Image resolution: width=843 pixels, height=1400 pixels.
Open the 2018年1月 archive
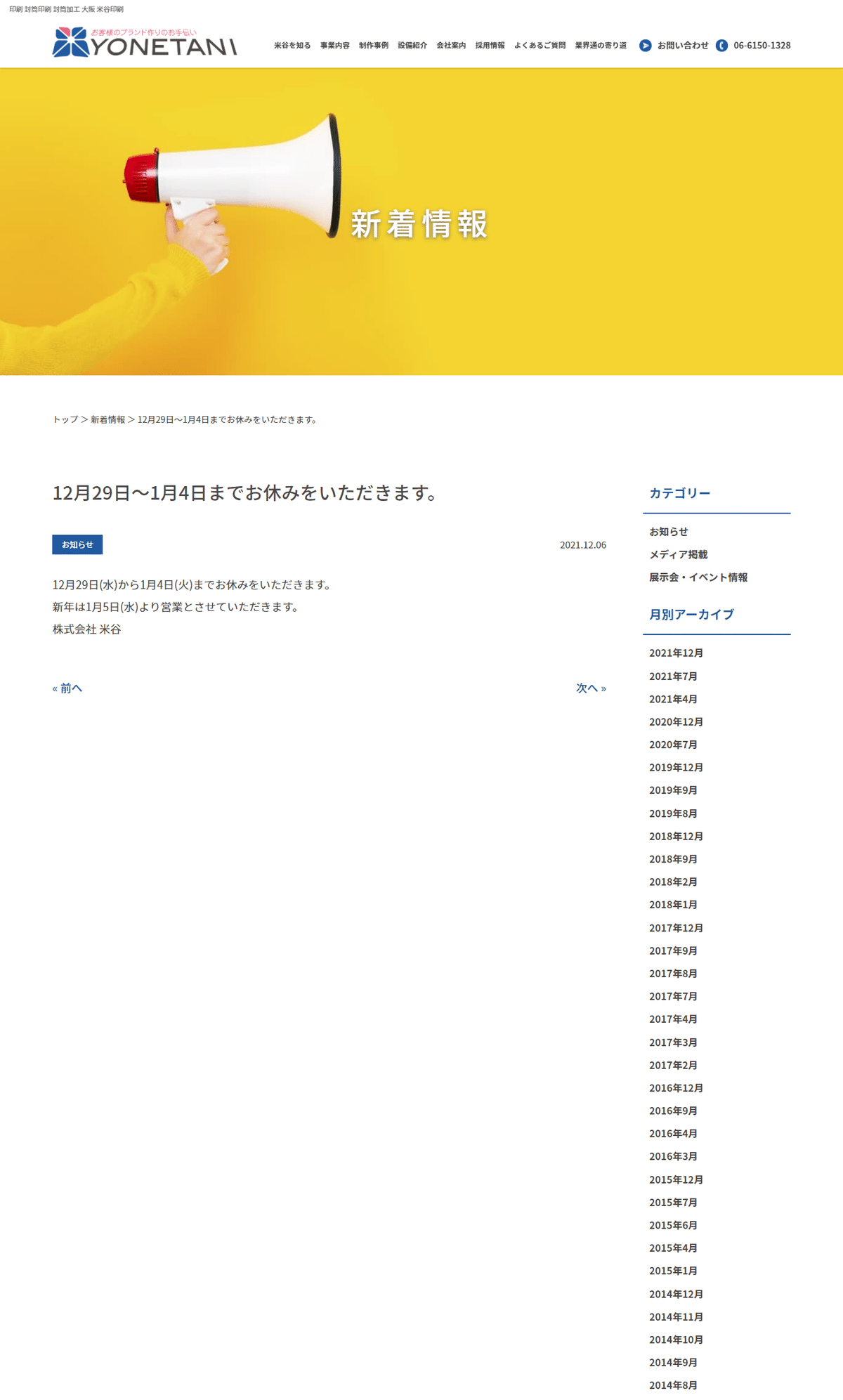673,905
